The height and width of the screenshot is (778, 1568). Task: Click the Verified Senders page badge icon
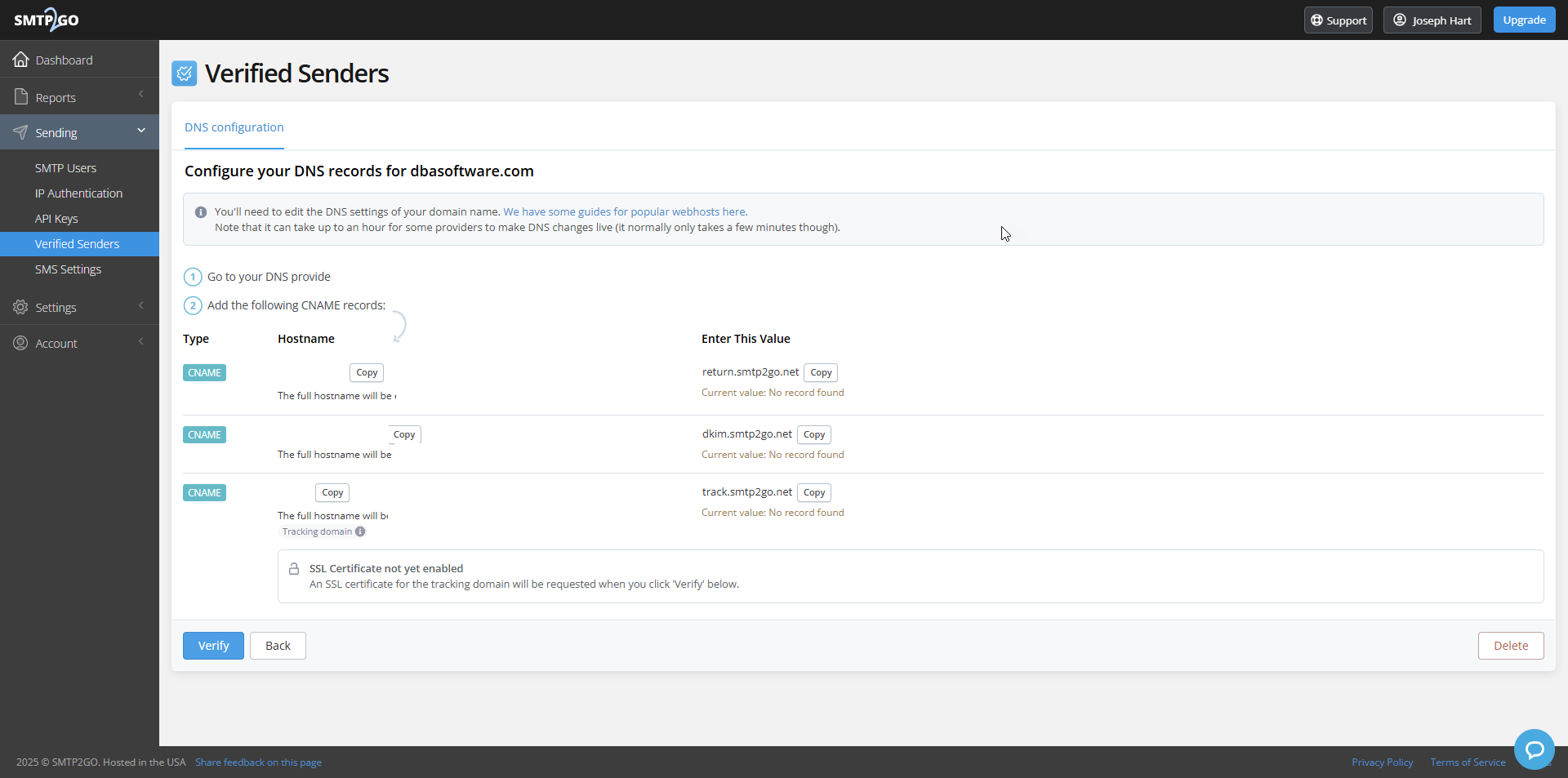pos(185,73)
